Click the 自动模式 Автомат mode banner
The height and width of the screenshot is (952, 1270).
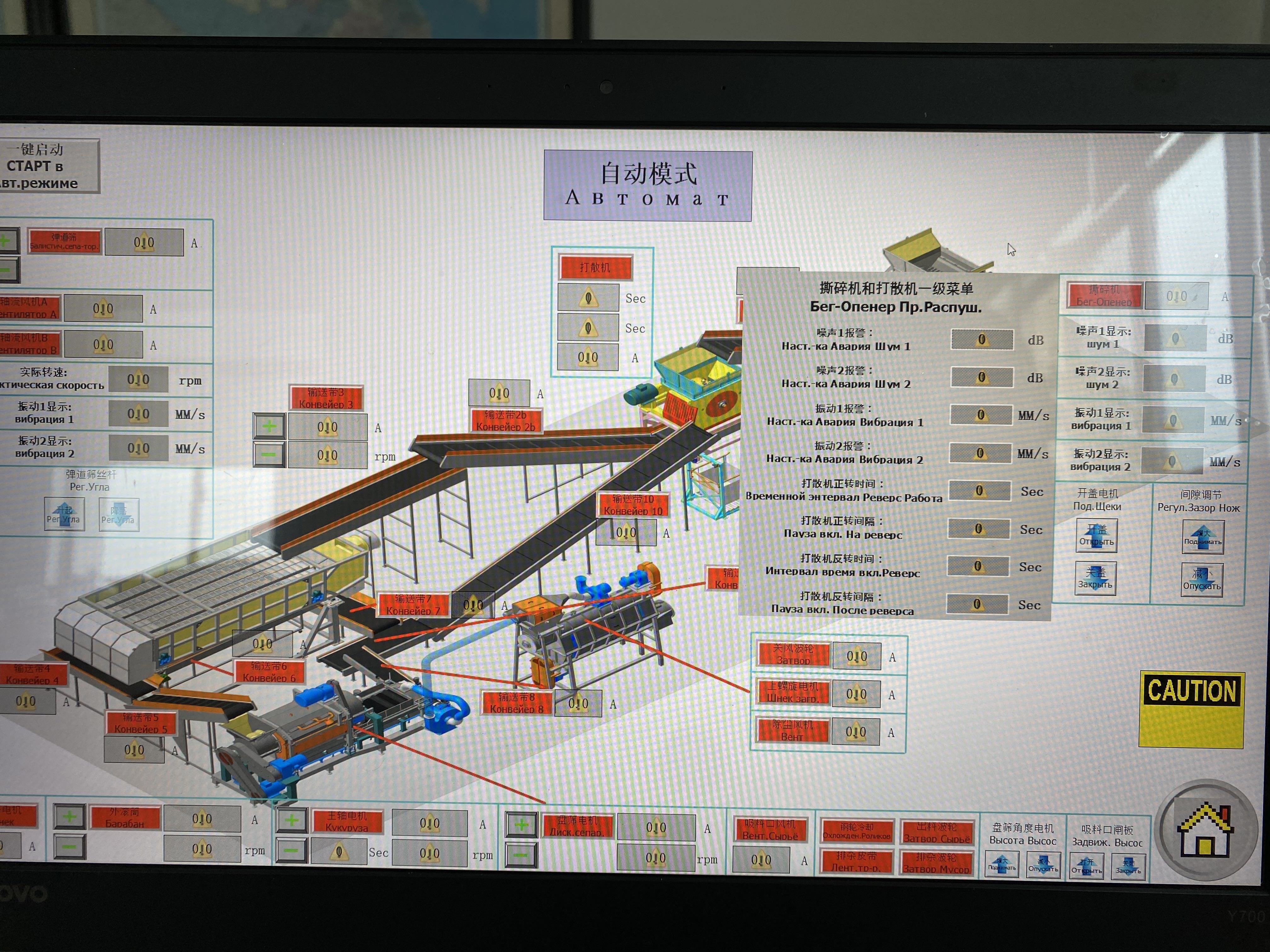click(648, 186)
